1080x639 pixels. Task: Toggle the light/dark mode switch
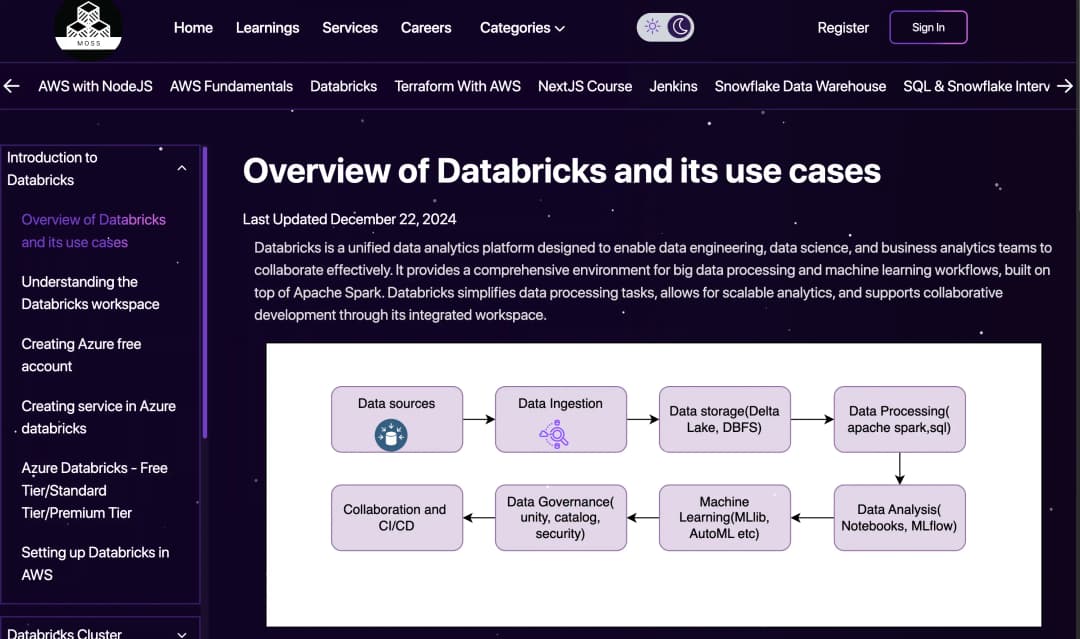pos(666,27)
